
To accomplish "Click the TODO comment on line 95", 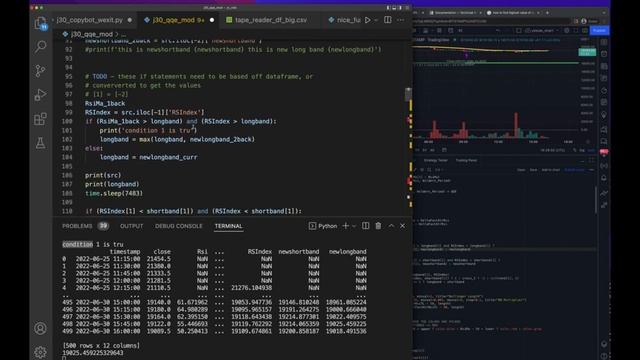I will (199, 76).
